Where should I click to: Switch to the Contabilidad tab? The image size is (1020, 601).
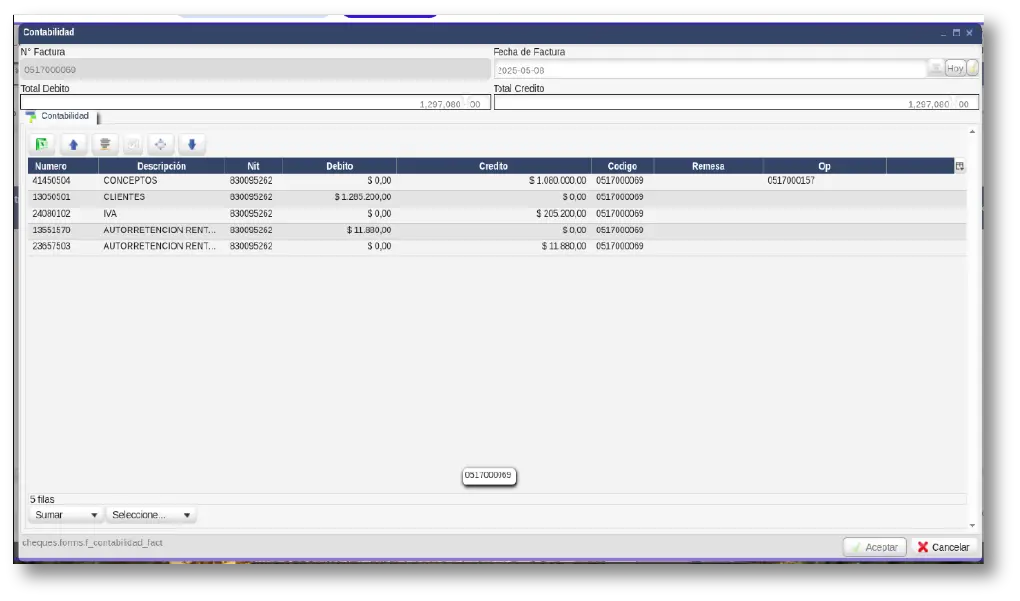pyautogui.click(x=64, y=116)
